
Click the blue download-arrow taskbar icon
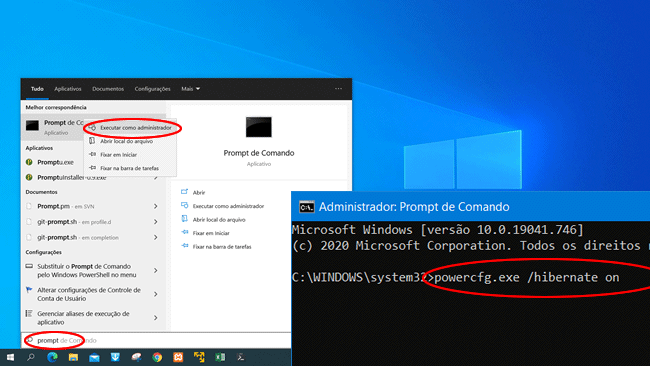coord(115,357)
